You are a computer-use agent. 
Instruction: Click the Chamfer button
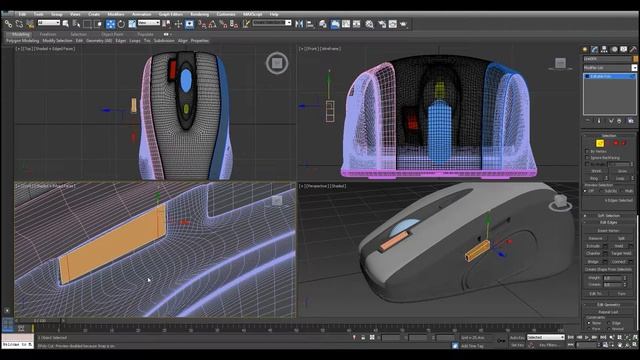[x=593, y=253]
